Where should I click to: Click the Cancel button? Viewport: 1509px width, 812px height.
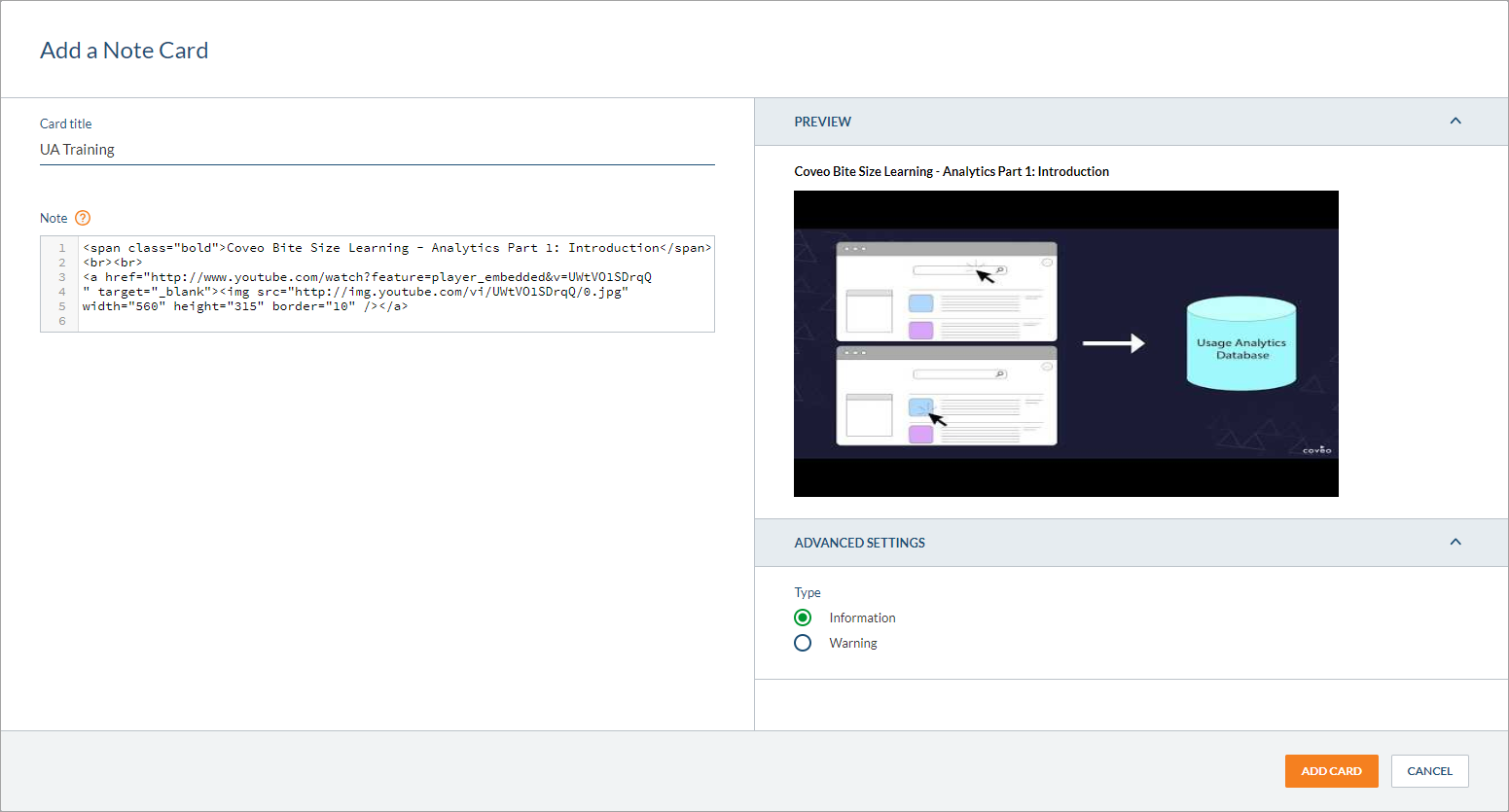point(1429,771)
